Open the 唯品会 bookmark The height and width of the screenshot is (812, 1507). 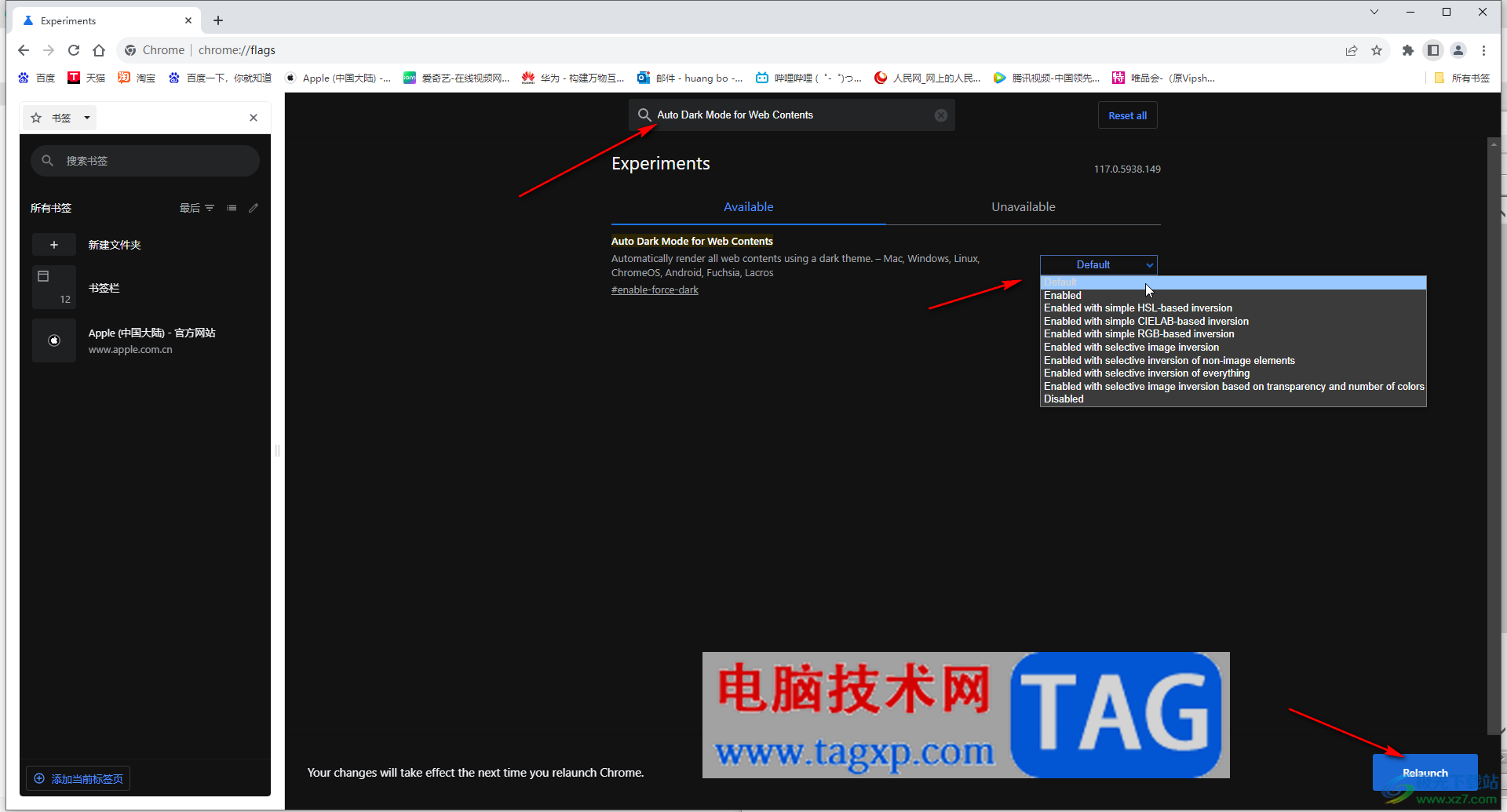tap(1163, 78)
